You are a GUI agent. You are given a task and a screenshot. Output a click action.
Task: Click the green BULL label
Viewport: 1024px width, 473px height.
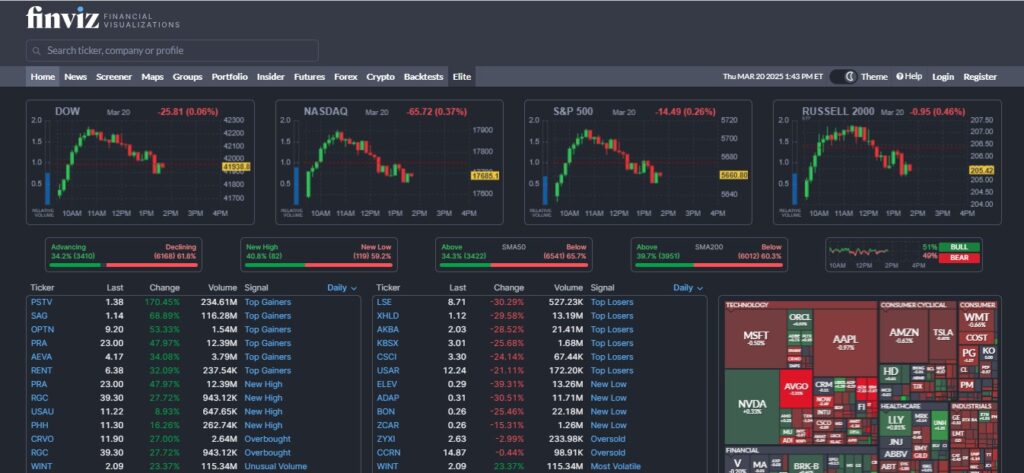pos(959,247)
